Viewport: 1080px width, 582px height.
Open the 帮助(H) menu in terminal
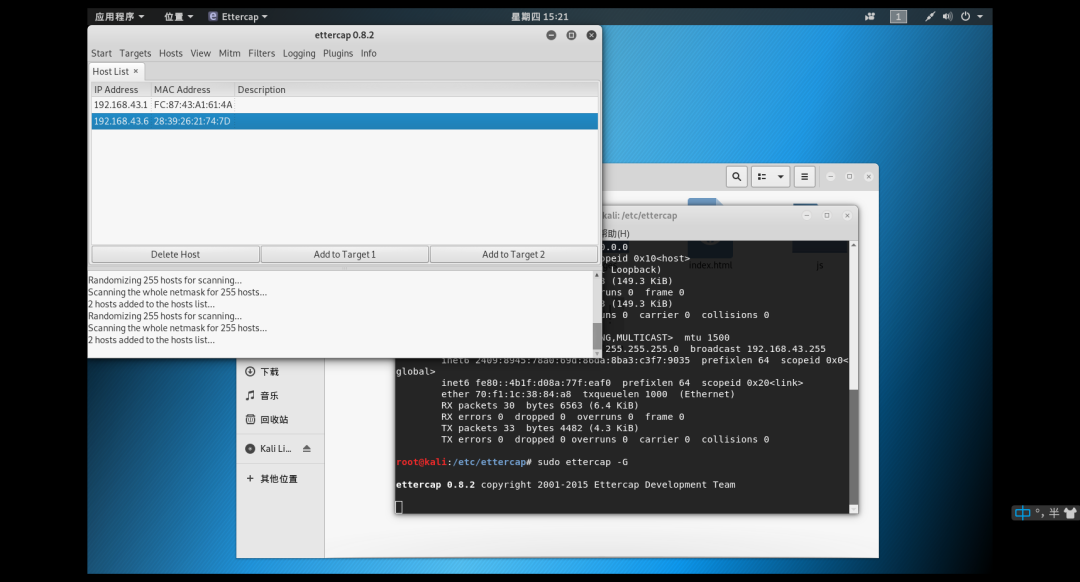pyautogui.click(x=615, y=233)
